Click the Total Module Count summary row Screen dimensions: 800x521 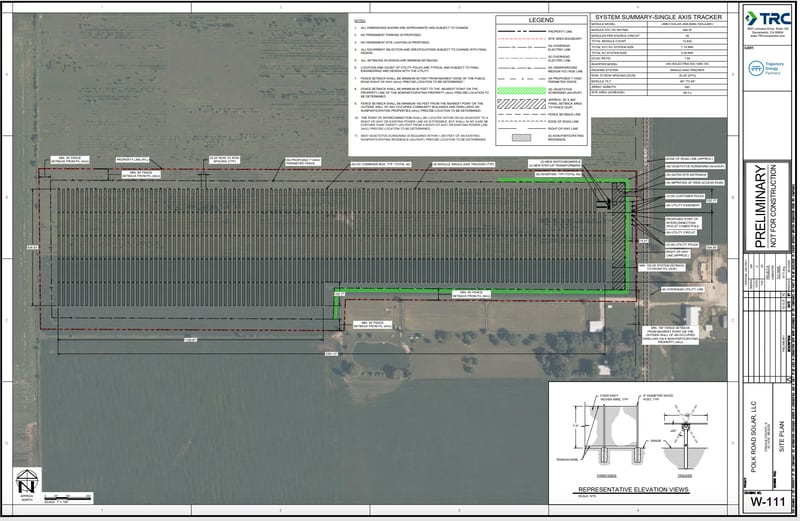[659, 41]
